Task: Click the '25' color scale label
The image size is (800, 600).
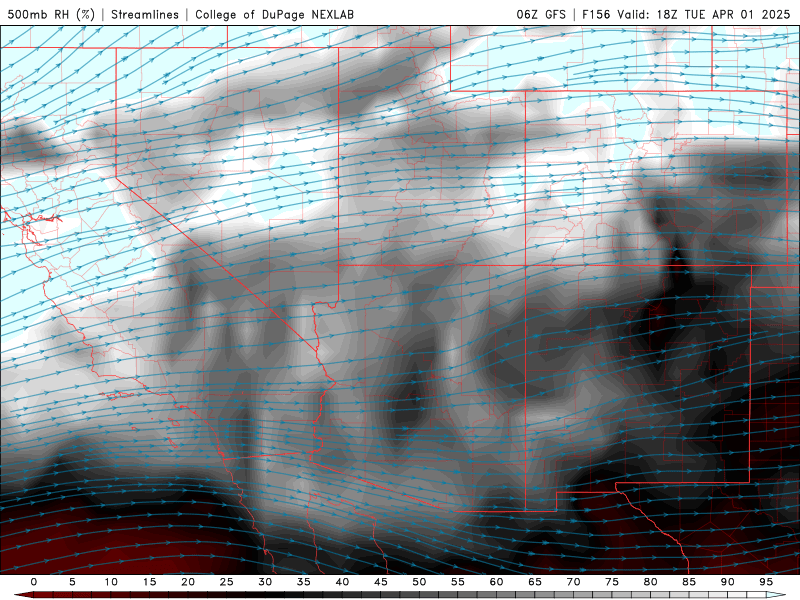Action: click(x=227, y=582)
